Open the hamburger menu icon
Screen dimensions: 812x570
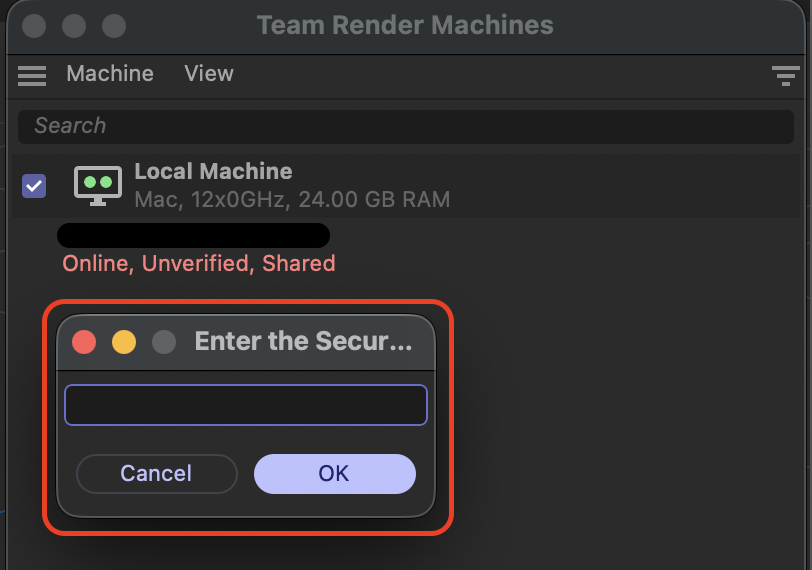[x=32, y=75]
